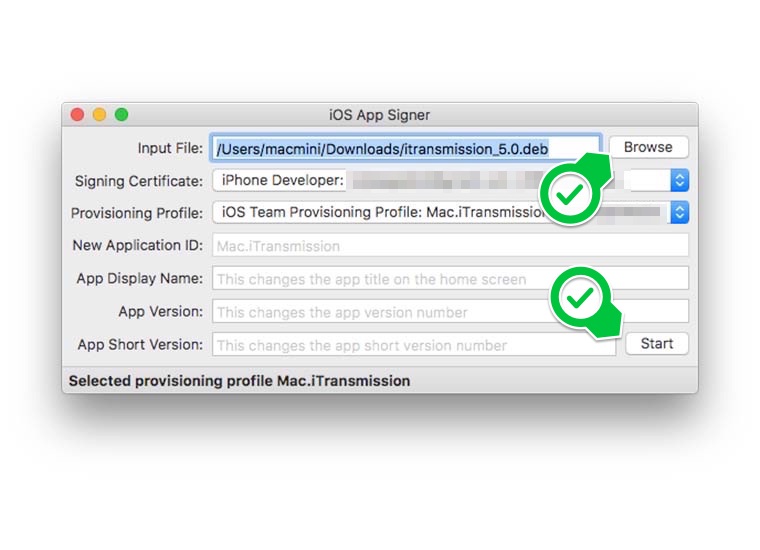
Task: Click the New Application ID field
Action: tap(450, 246)
